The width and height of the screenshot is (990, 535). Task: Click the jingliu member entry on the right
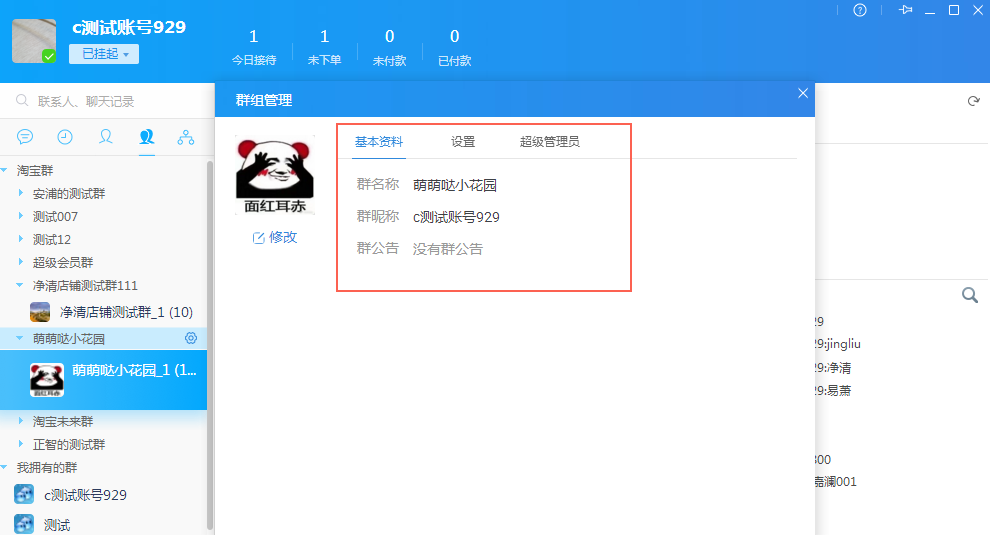tap(838, 344)
